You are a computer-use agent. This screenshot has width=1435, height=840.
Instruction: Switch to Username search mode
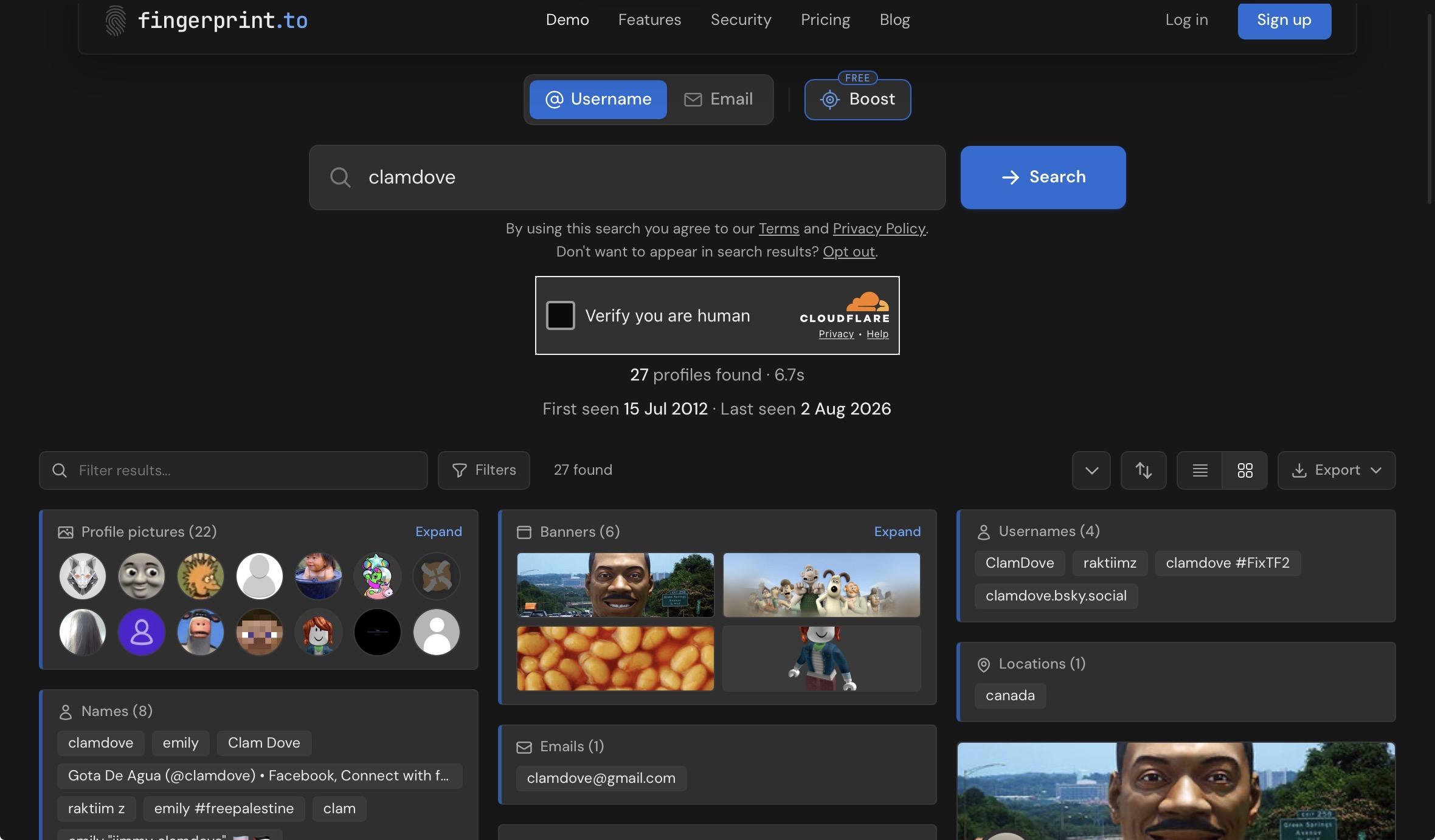pos(598,99)
